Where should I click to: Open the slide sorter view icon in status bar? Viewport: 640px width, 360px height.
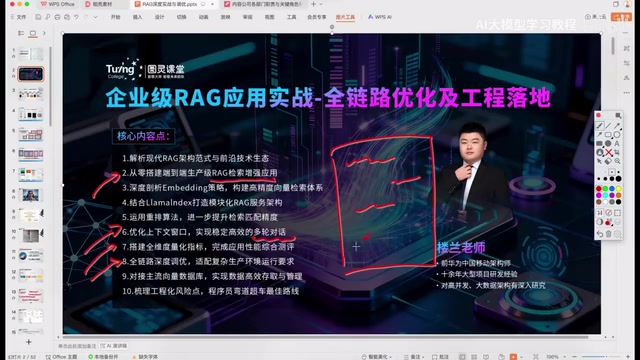click(x=473, y=356)
